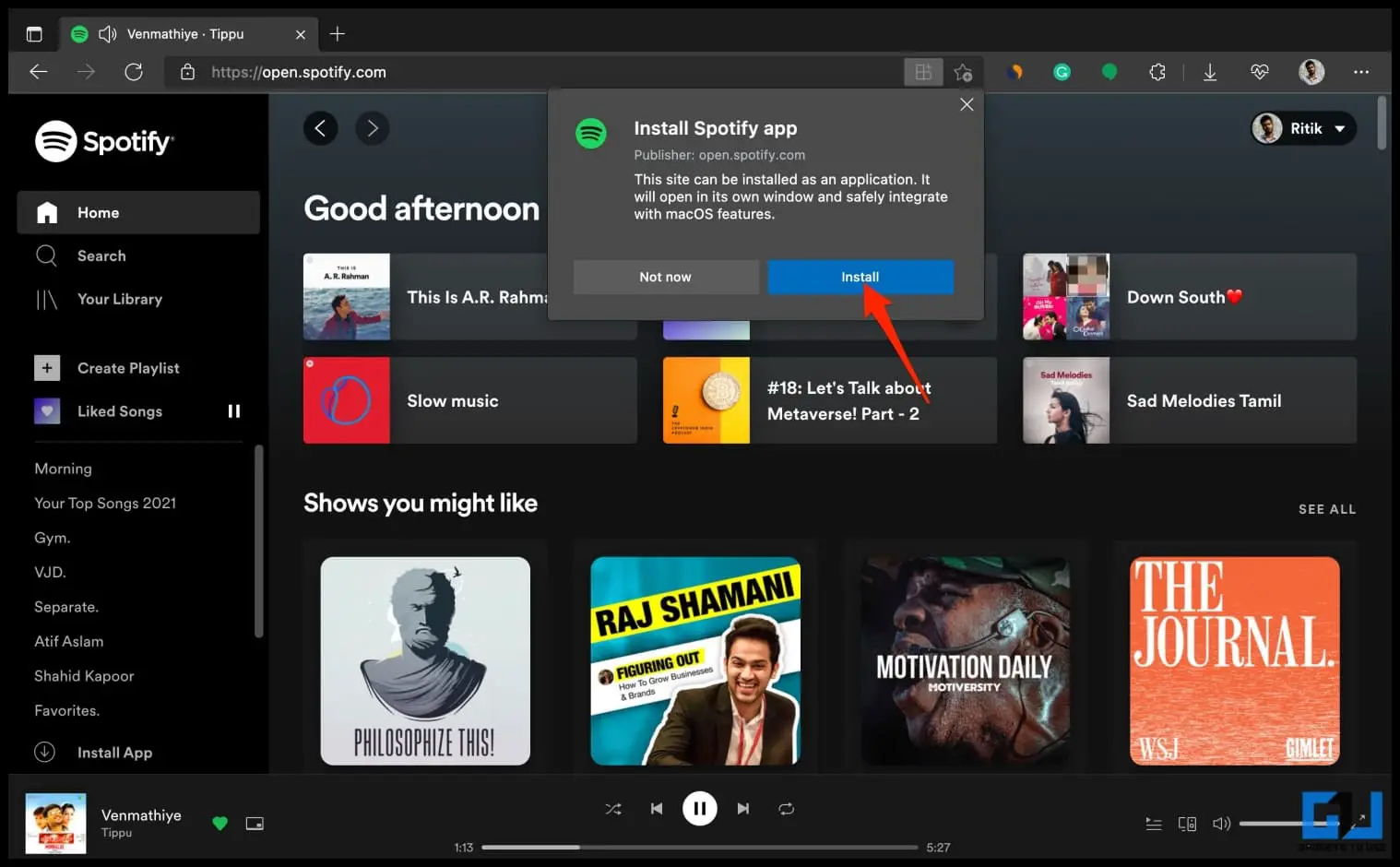
Task: Open the Slow music playlist card
Action: point(470,400)
